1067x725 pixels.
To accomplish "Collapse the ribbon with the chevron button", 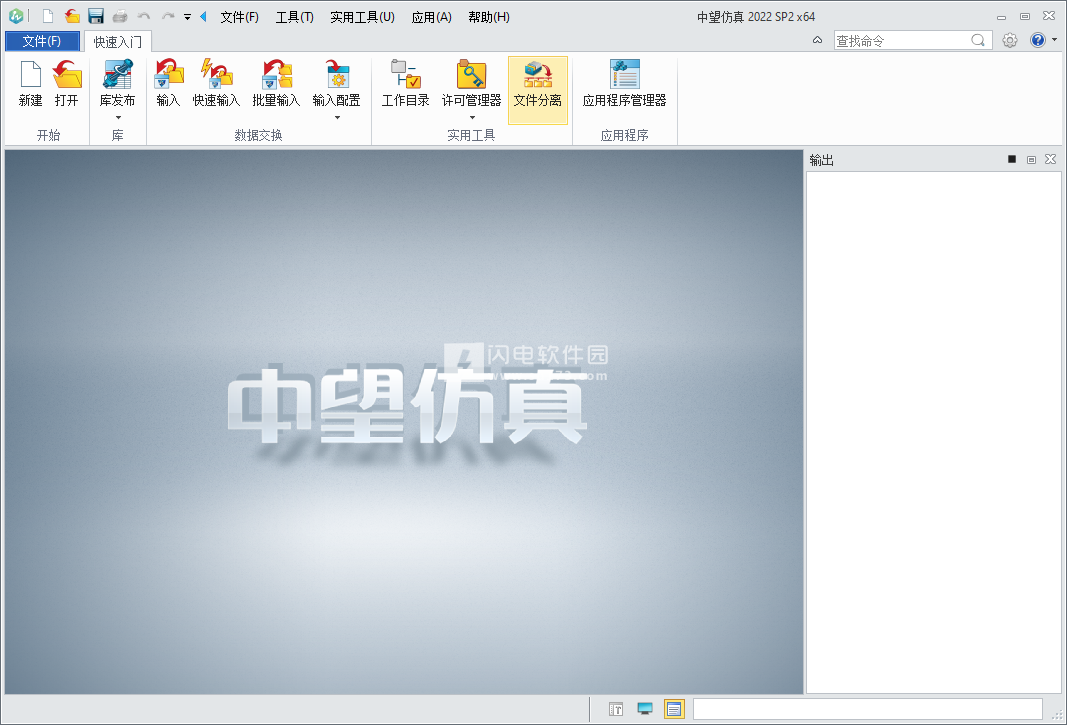I will 817,41.
